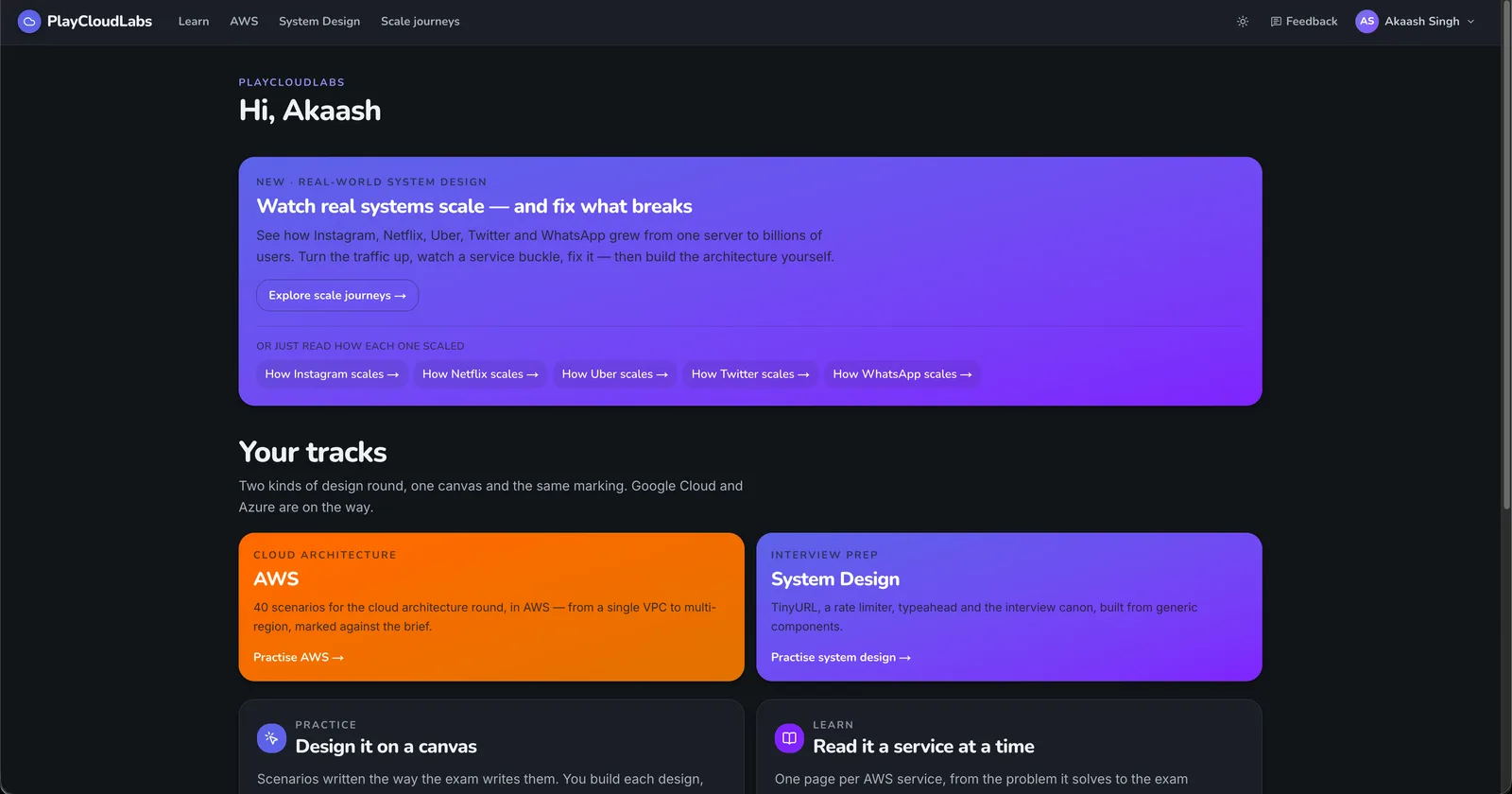Open the System Design nav item

319,21
